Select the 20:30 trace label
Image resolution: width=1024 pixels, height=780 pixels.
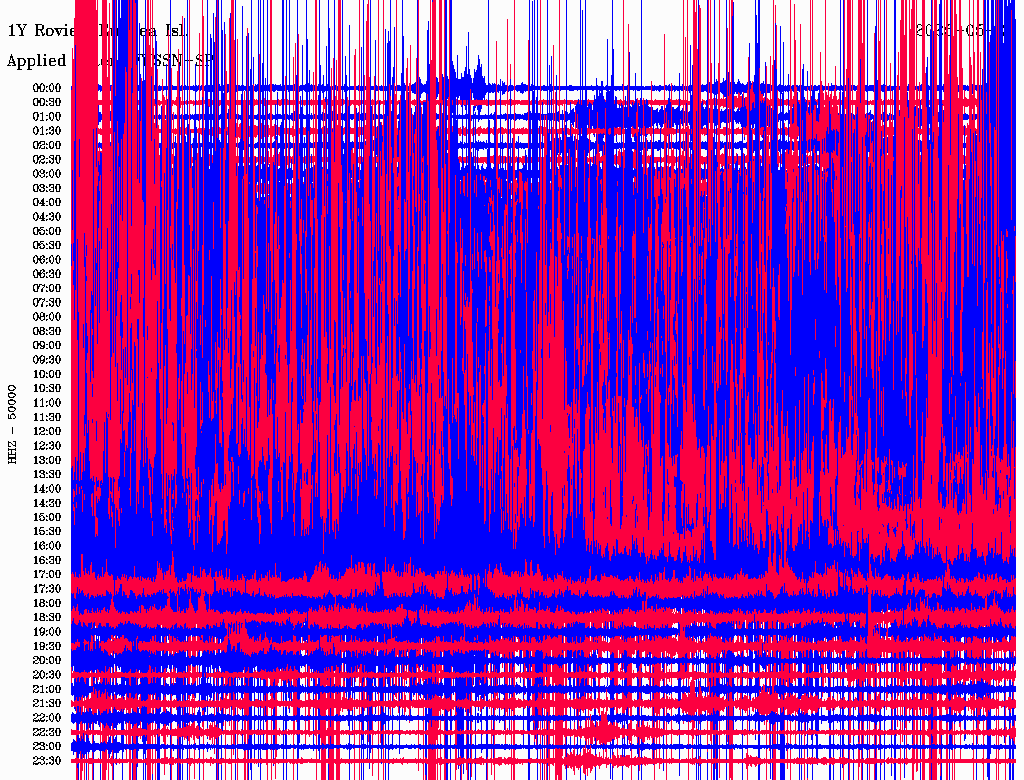click(x=47, y=675)
